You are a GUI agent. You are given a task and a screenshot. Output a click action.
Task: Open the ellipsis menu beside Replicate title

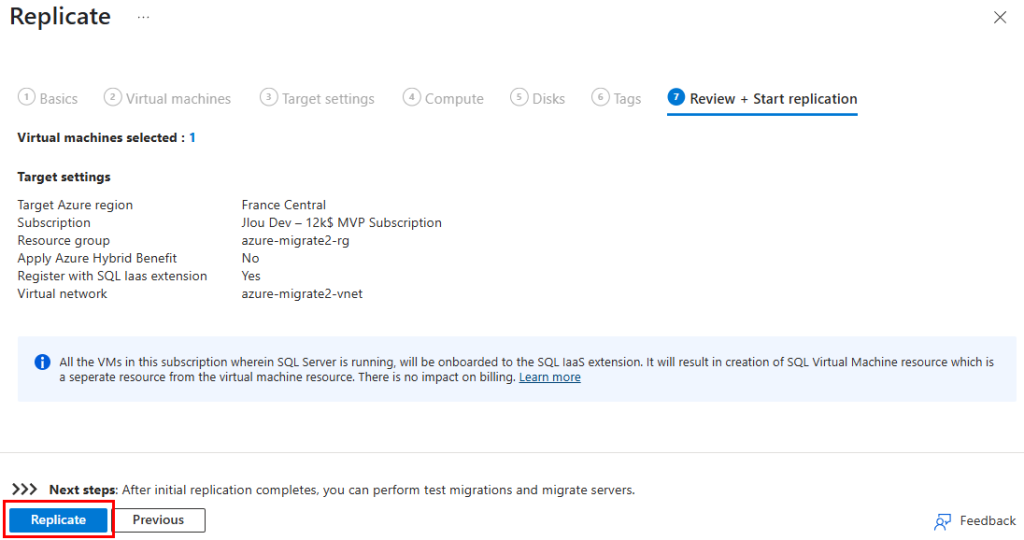pos(144,17)
